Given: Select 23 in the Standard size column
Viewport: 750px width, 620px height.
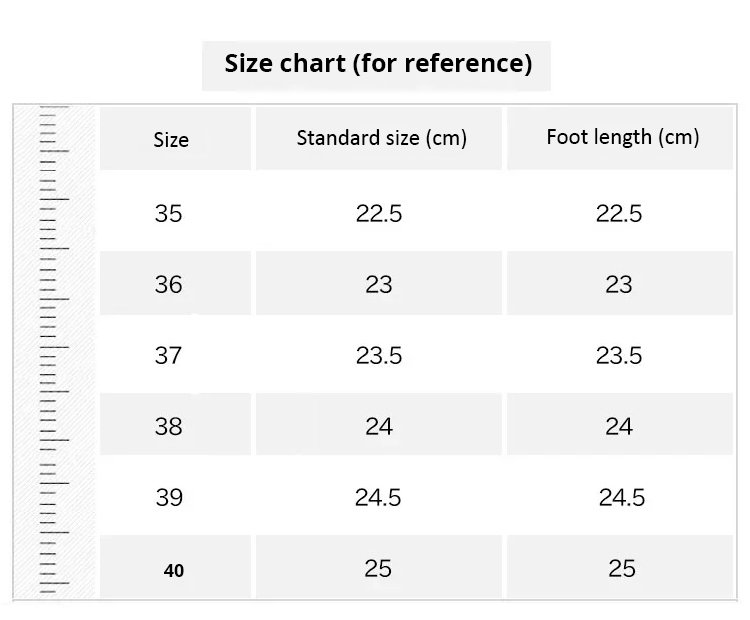Looking at the screenshot, I should pyautogui.click(x=379, y=285).
